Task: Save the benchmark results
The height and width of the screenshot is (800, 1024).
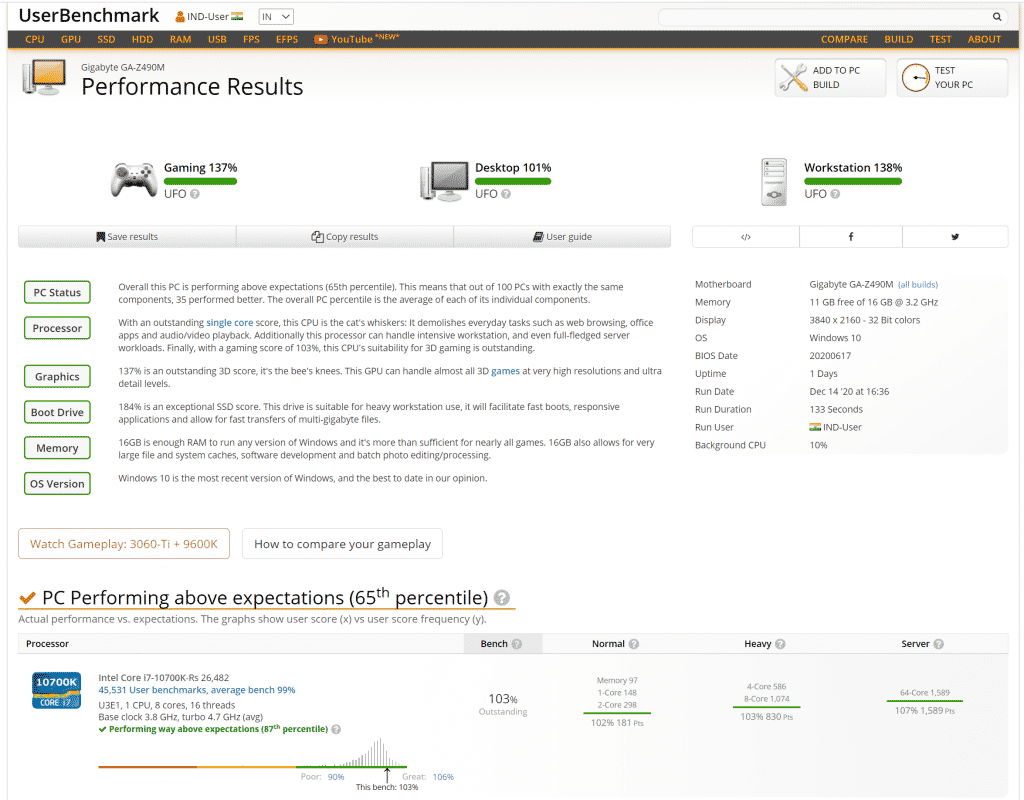Action: 127,237
